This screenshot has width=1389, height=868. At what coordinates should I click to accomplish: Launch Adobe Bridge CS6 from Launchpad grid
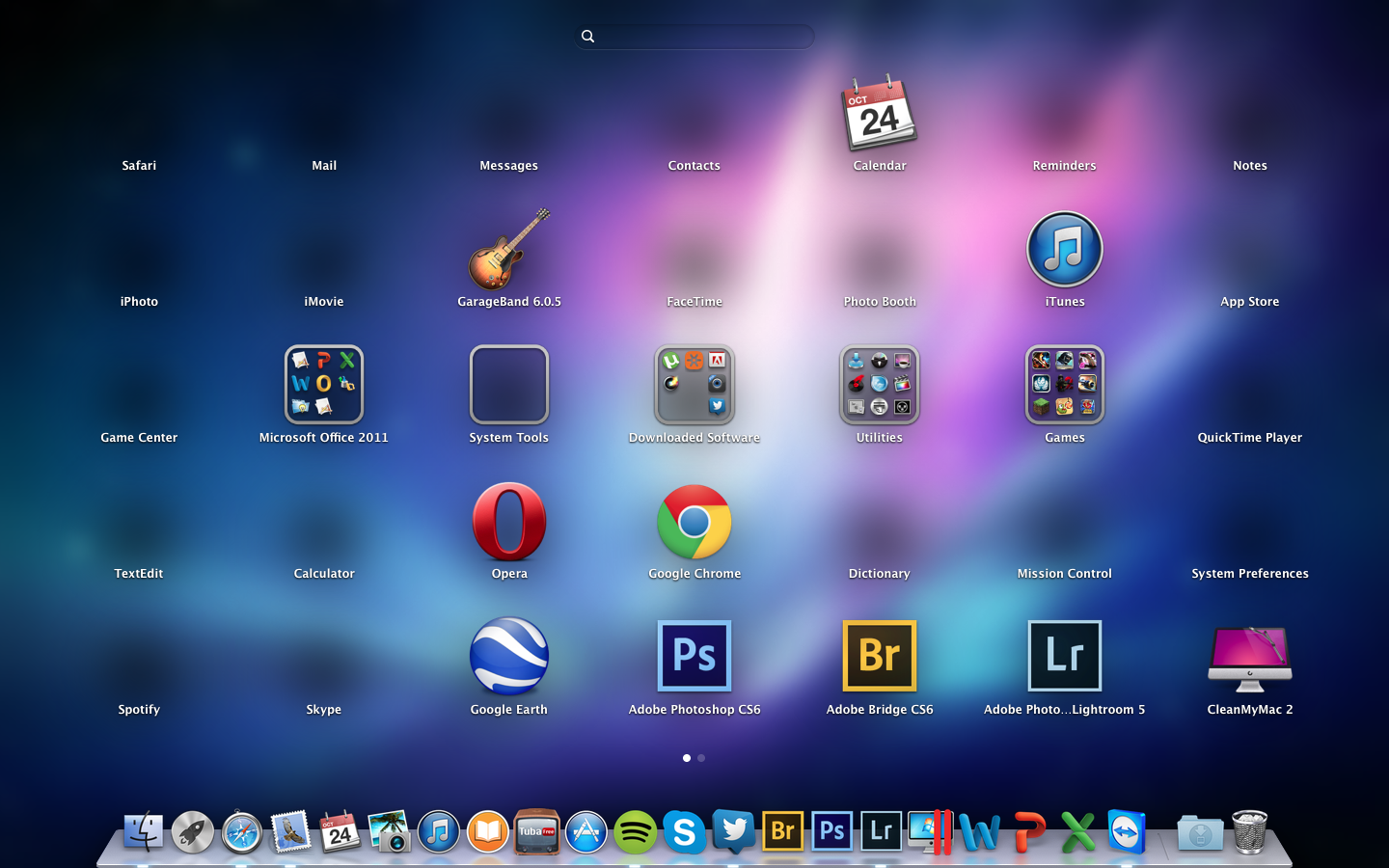(879, 657)
